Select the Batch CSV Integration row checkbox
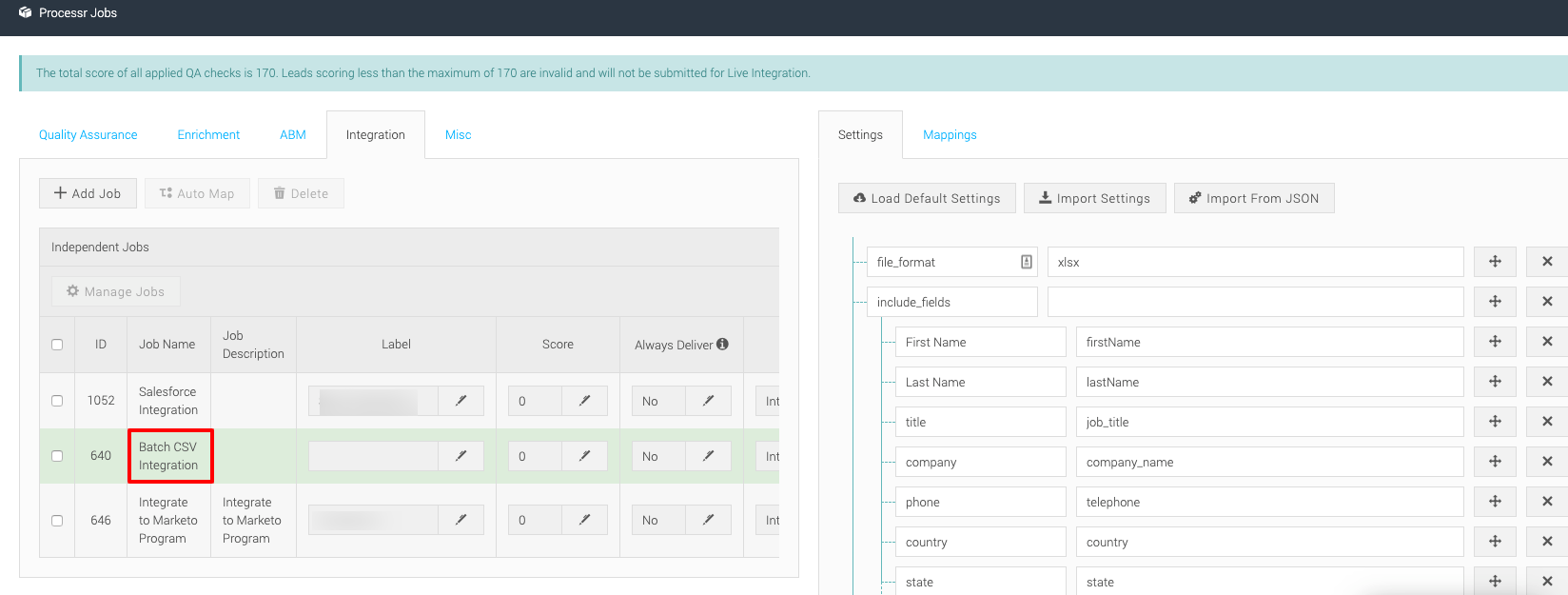 pyautogui.click(x=57, y=456)
